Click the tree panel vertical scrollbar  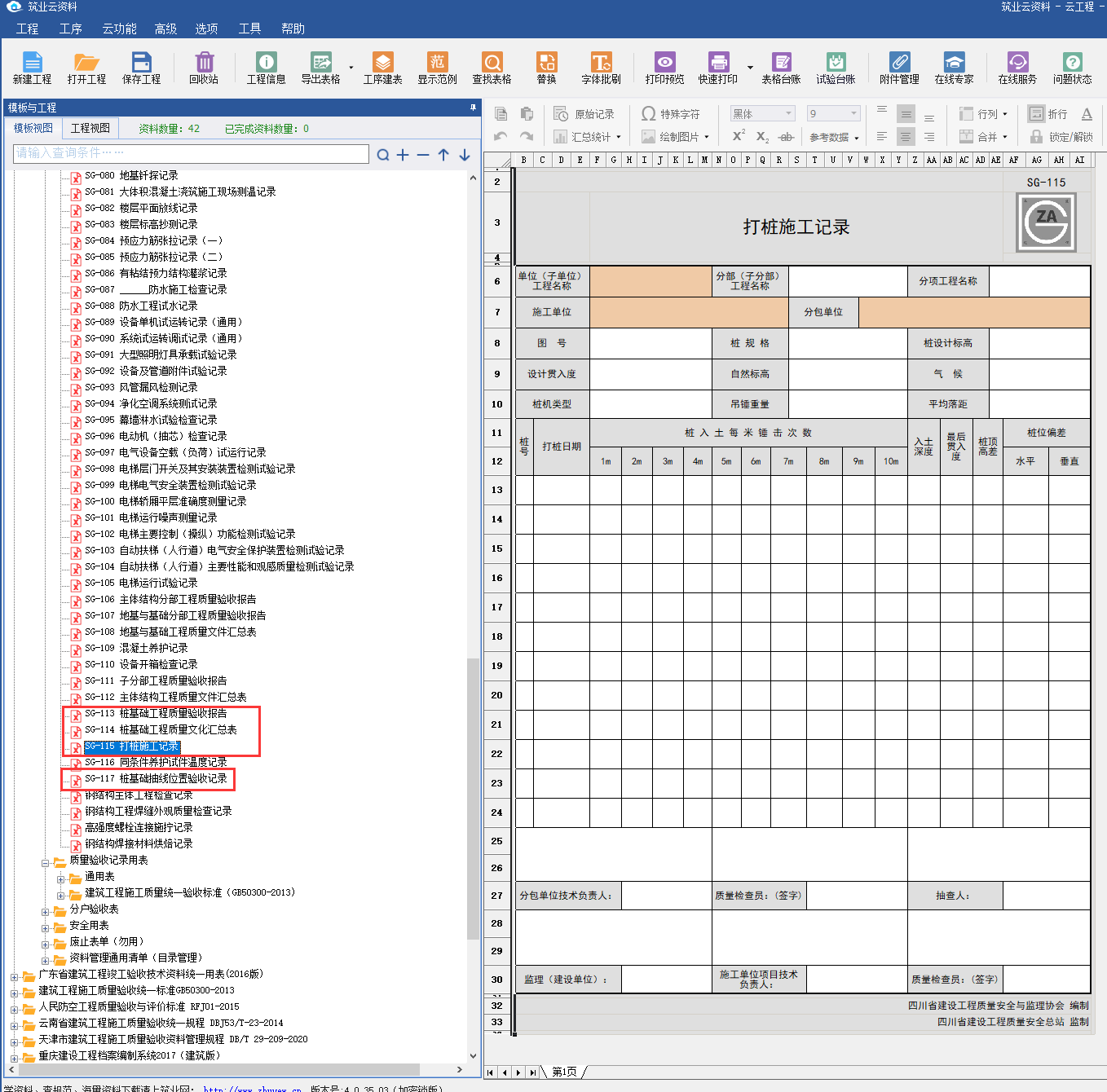474,799
